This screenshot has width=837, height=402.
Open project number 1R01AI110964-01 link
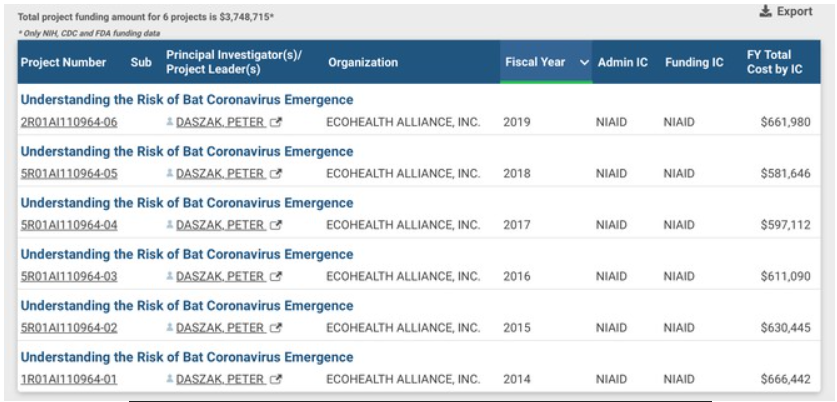69,379
